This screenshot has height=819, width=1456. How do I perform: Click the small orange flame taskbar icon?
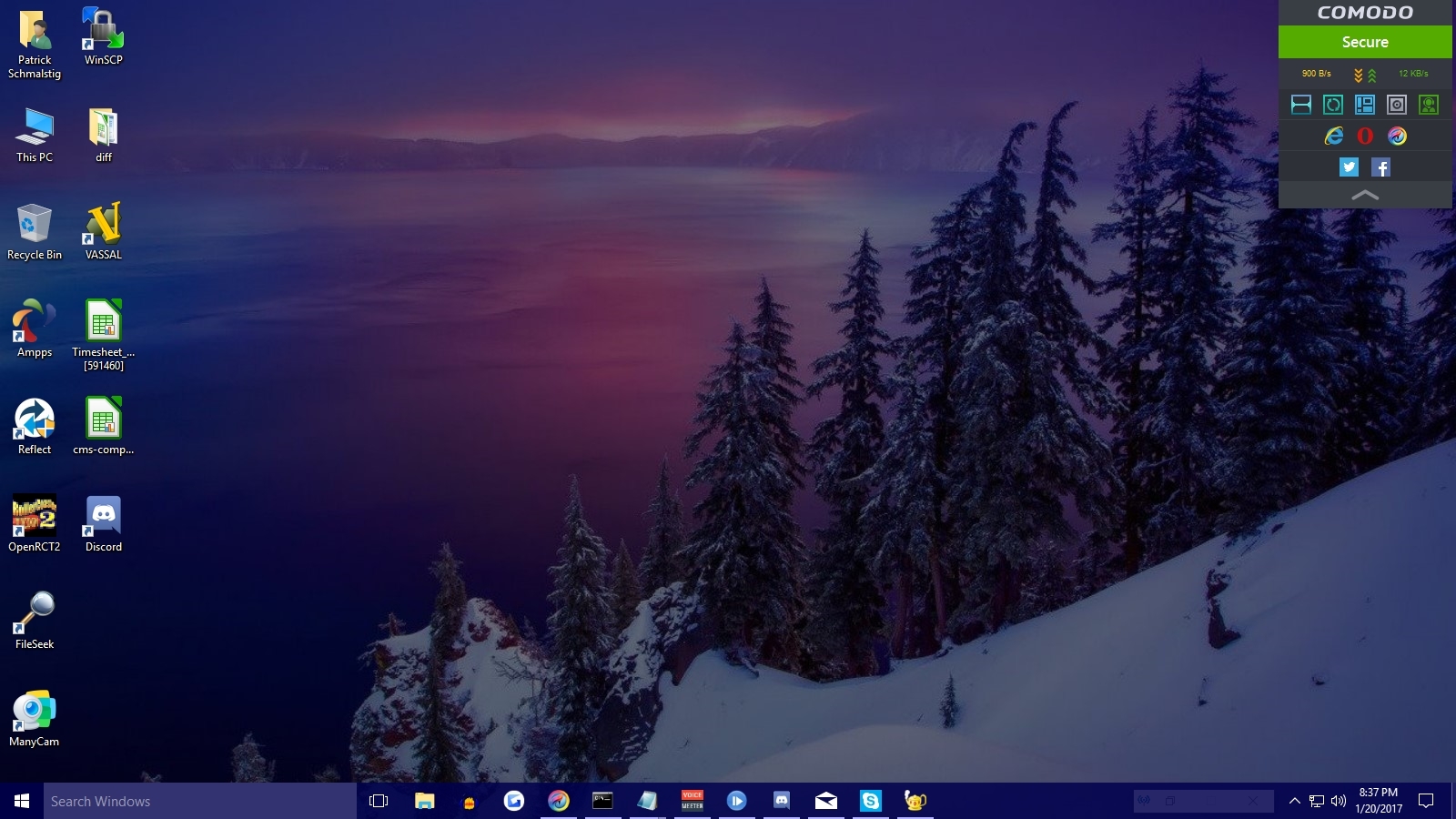point(469,801)
